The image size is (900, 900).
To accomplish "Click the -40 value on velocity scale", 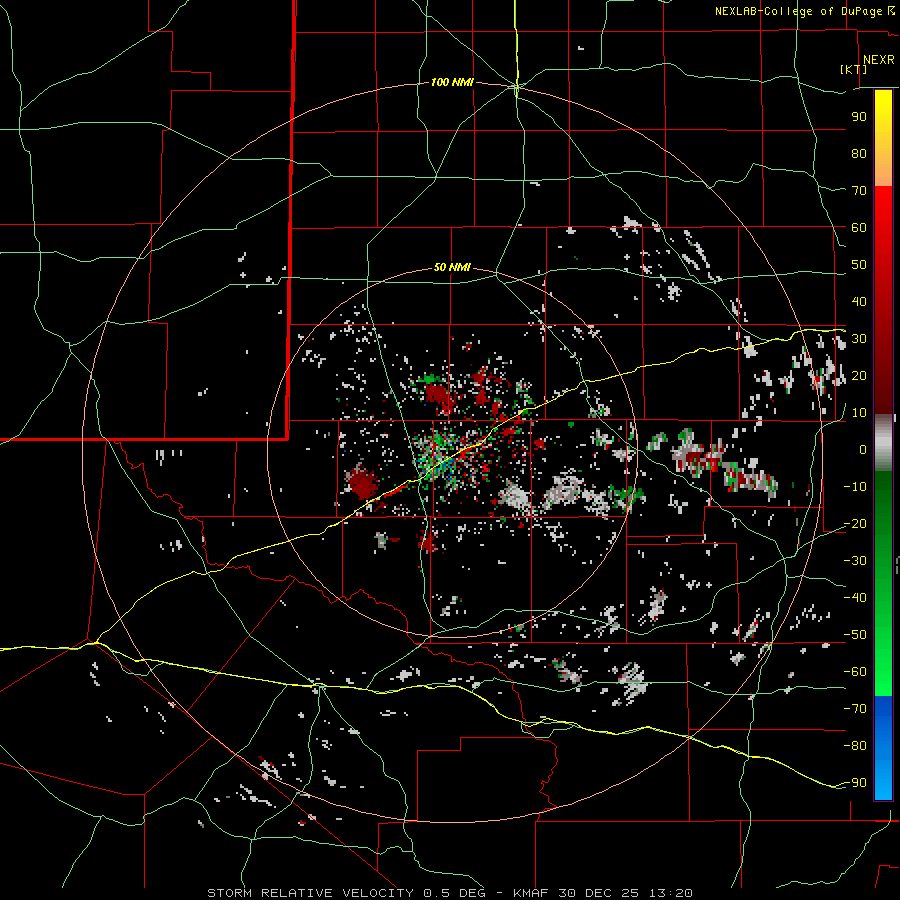I will [x=855, y=598].
